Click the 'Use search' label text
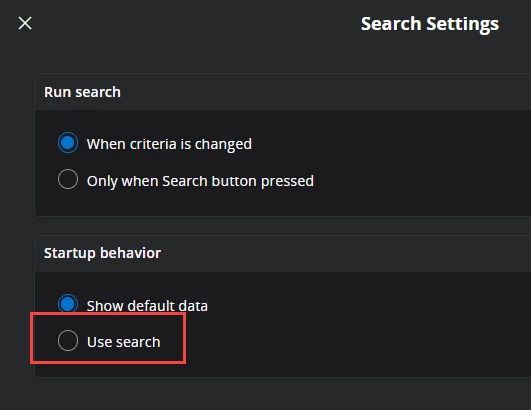The image size is (531, 410). pos(124,342)
